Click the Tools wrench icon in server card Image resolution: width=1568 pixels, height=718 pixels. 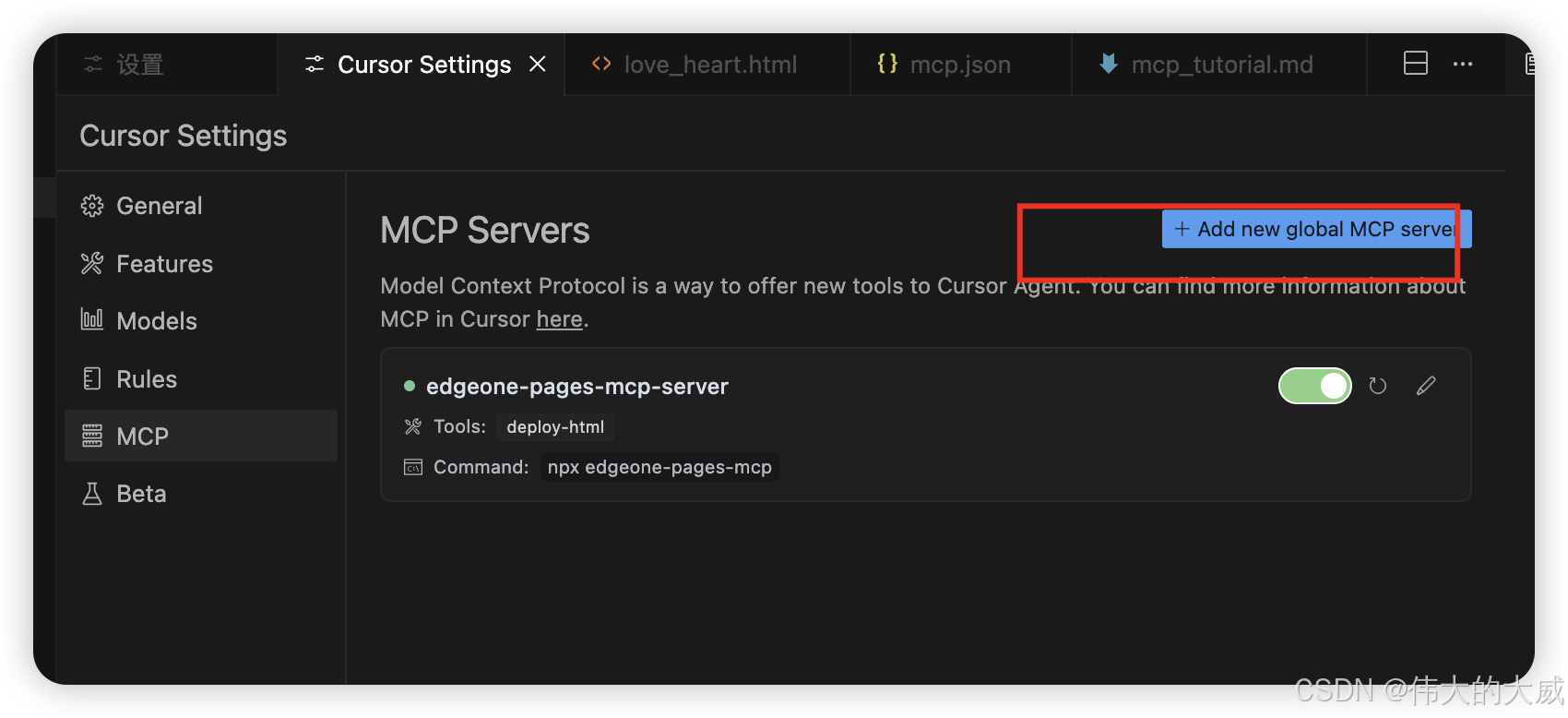413,426
